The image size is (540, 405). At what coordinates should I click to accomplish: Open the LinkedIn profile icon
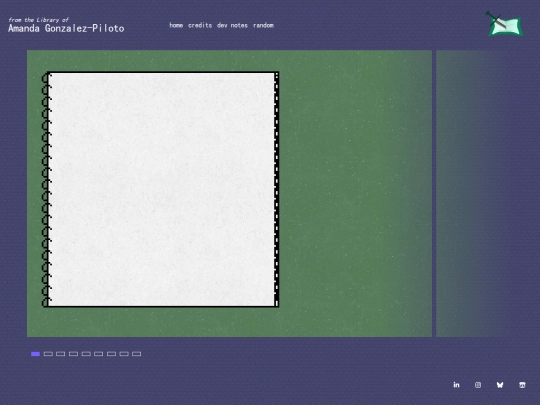(456, 385)
